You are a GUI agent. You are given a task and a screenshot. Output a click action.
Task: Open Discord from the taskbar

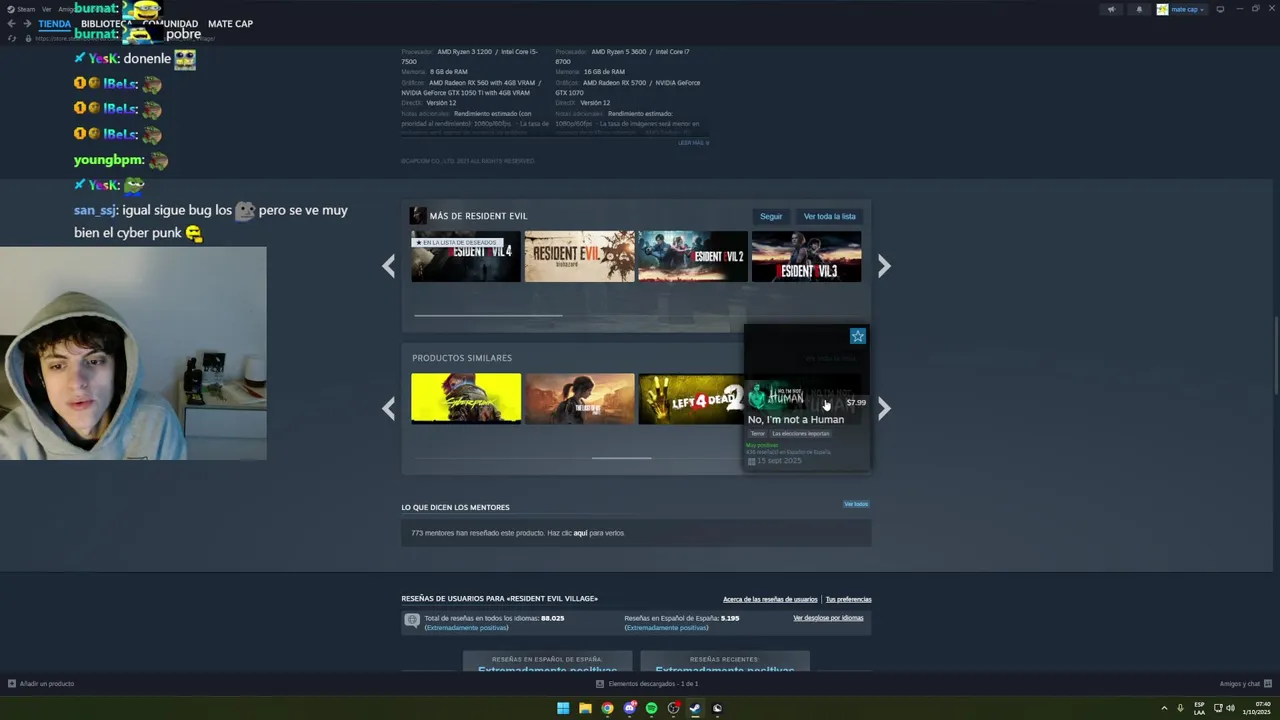pos(629,708)
